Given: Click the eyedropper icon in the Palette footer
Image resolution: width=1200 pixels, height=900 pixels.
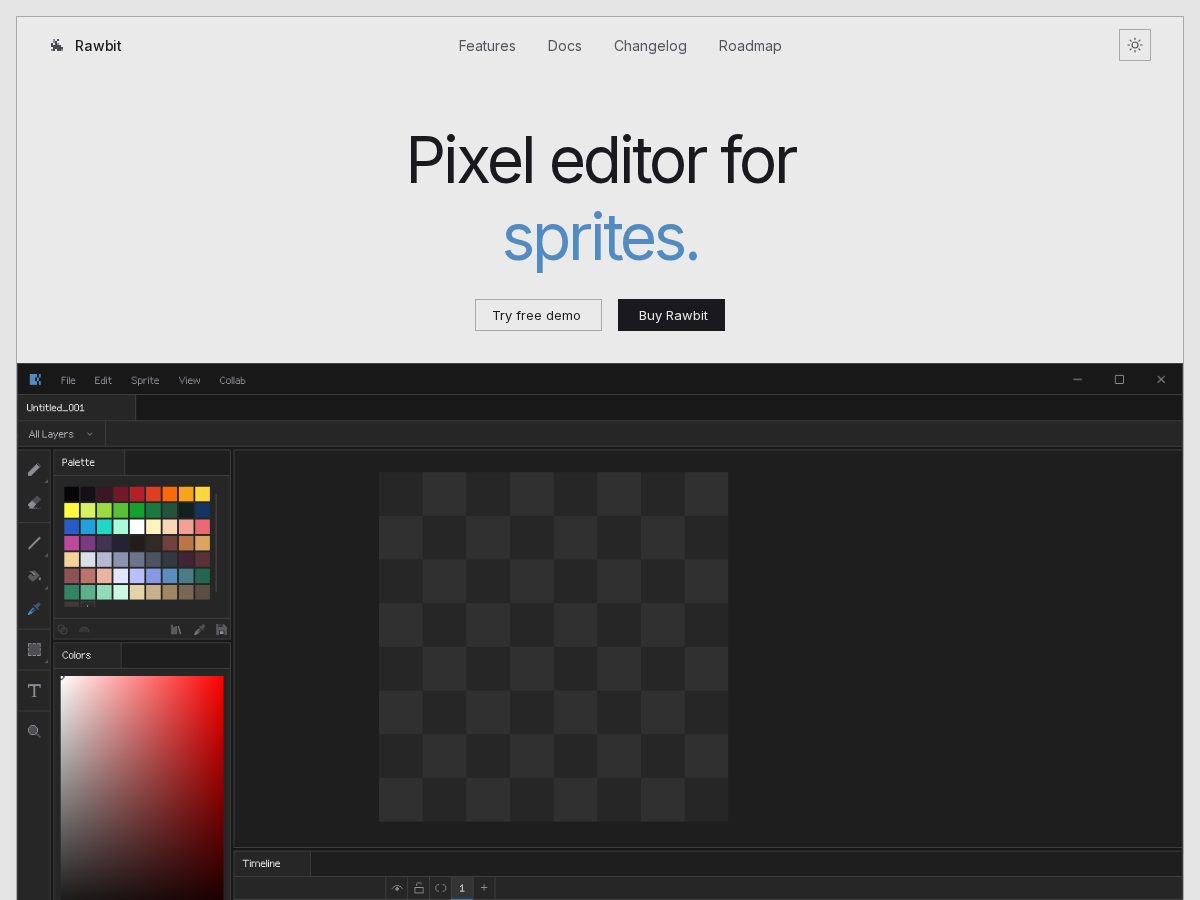Looking at the screenshot, I should coord(199,629).
